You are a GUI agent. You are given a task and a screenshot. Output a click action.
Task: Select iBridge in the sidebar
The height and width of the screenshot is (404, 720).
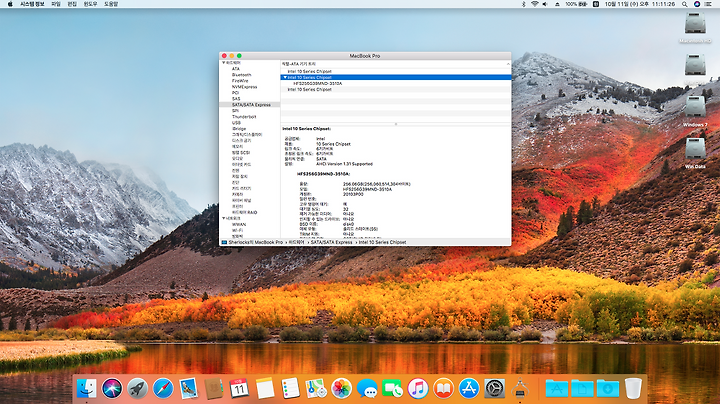[239, 129]
